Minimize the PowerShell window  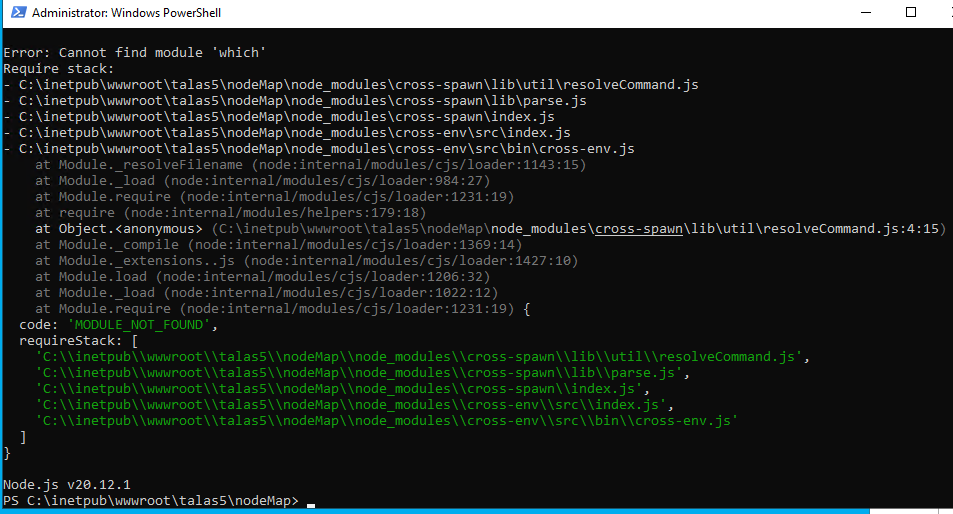point(865,13)
